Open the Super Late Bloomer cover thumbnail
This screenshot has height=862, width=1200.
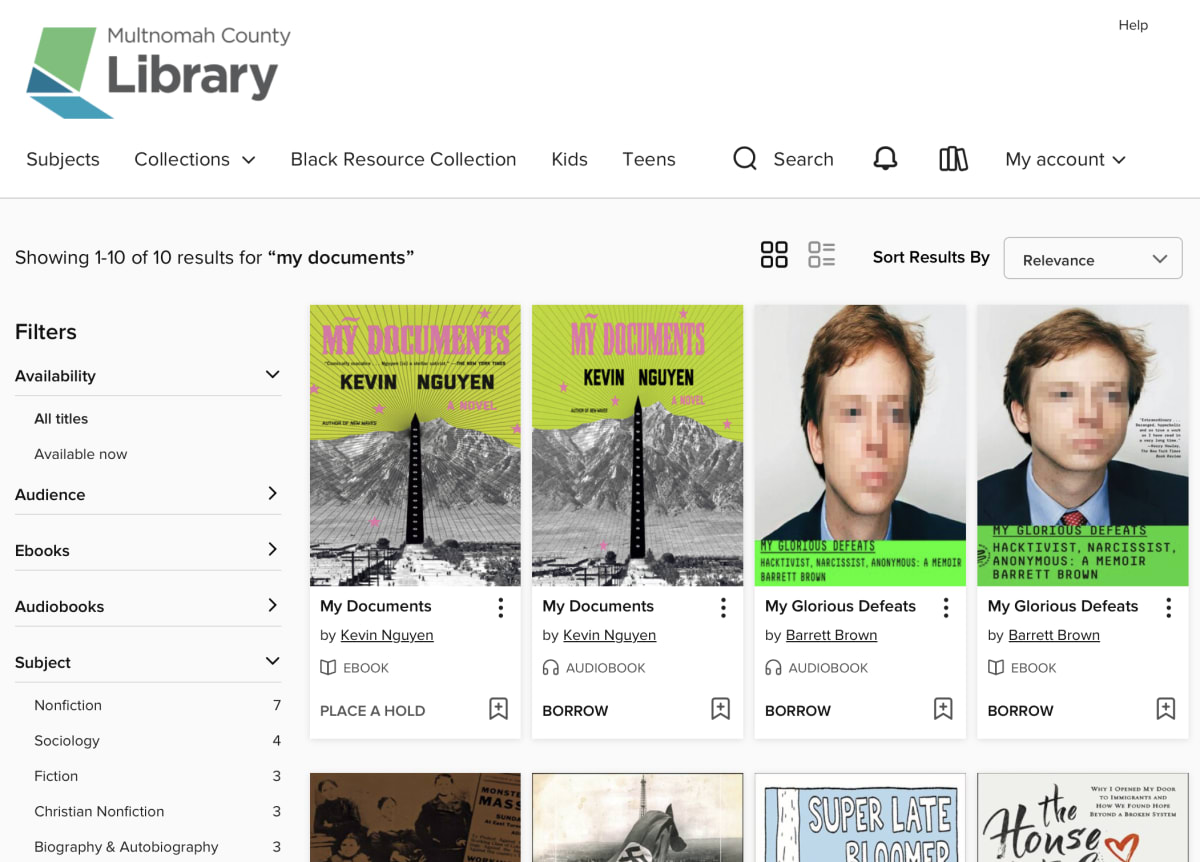point(860,817)
